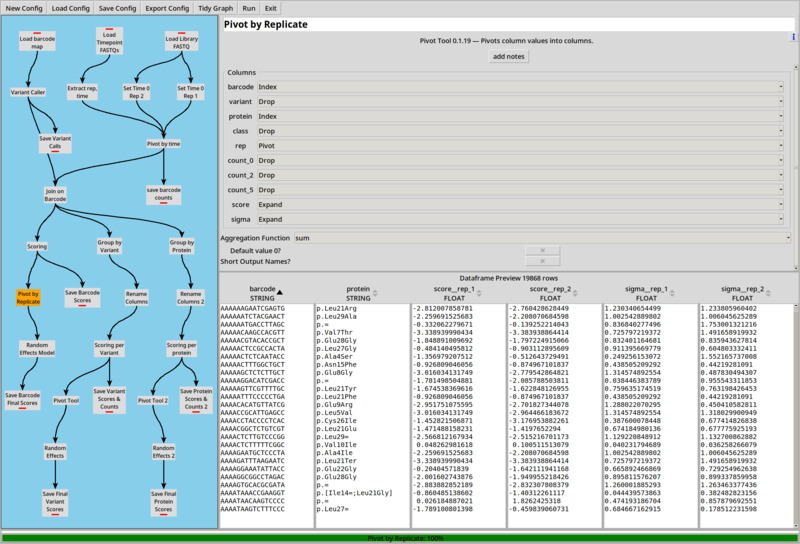Sort by the sigma__rep_1 column header
800x544 pixels.
pyautogui.click(x=650, y=293)
